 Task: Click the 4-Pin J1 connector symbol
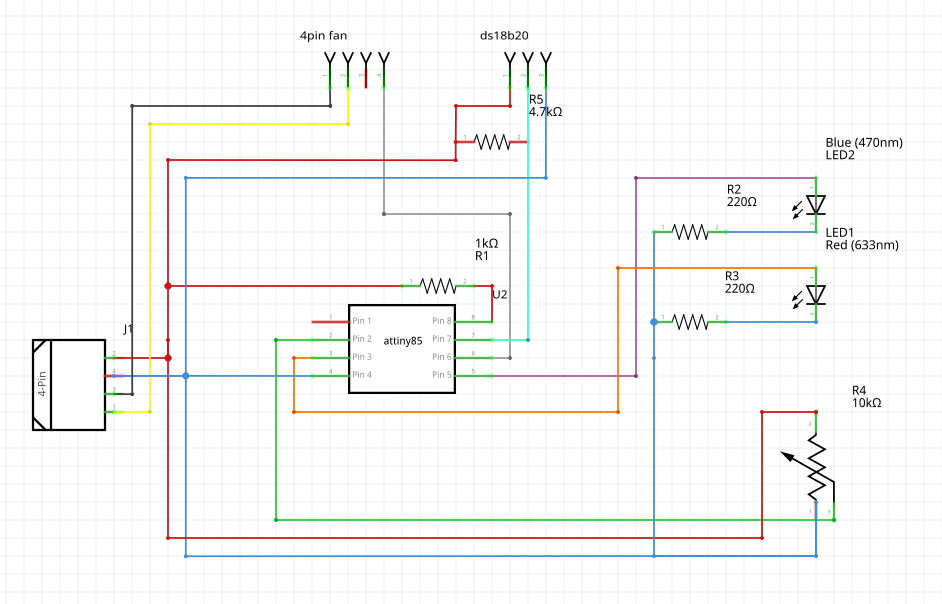point(69,385)
